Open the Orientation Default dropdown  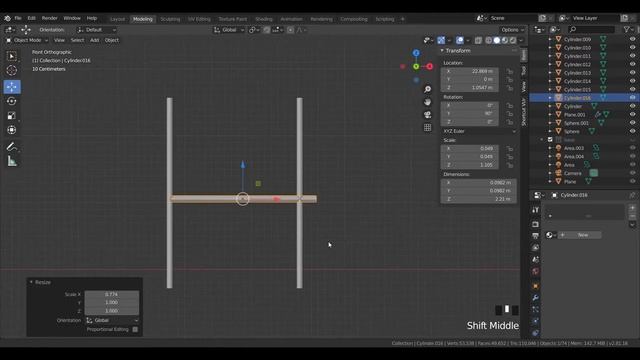point(97,30)
